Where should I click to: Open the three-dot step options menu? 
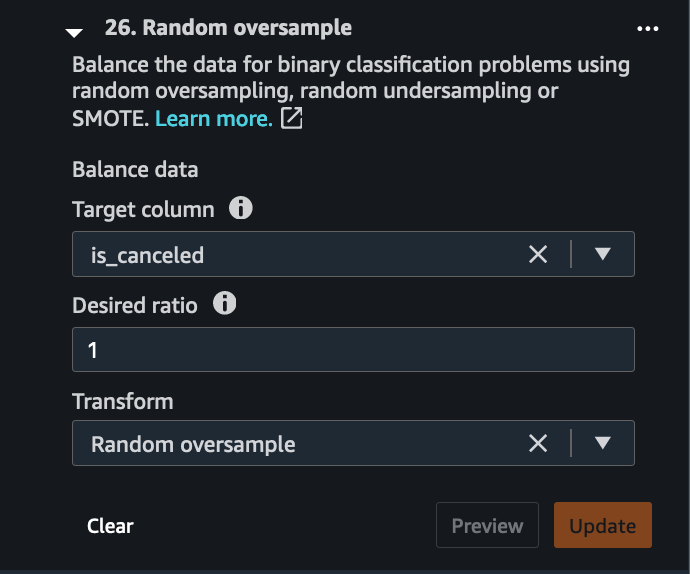648,29
